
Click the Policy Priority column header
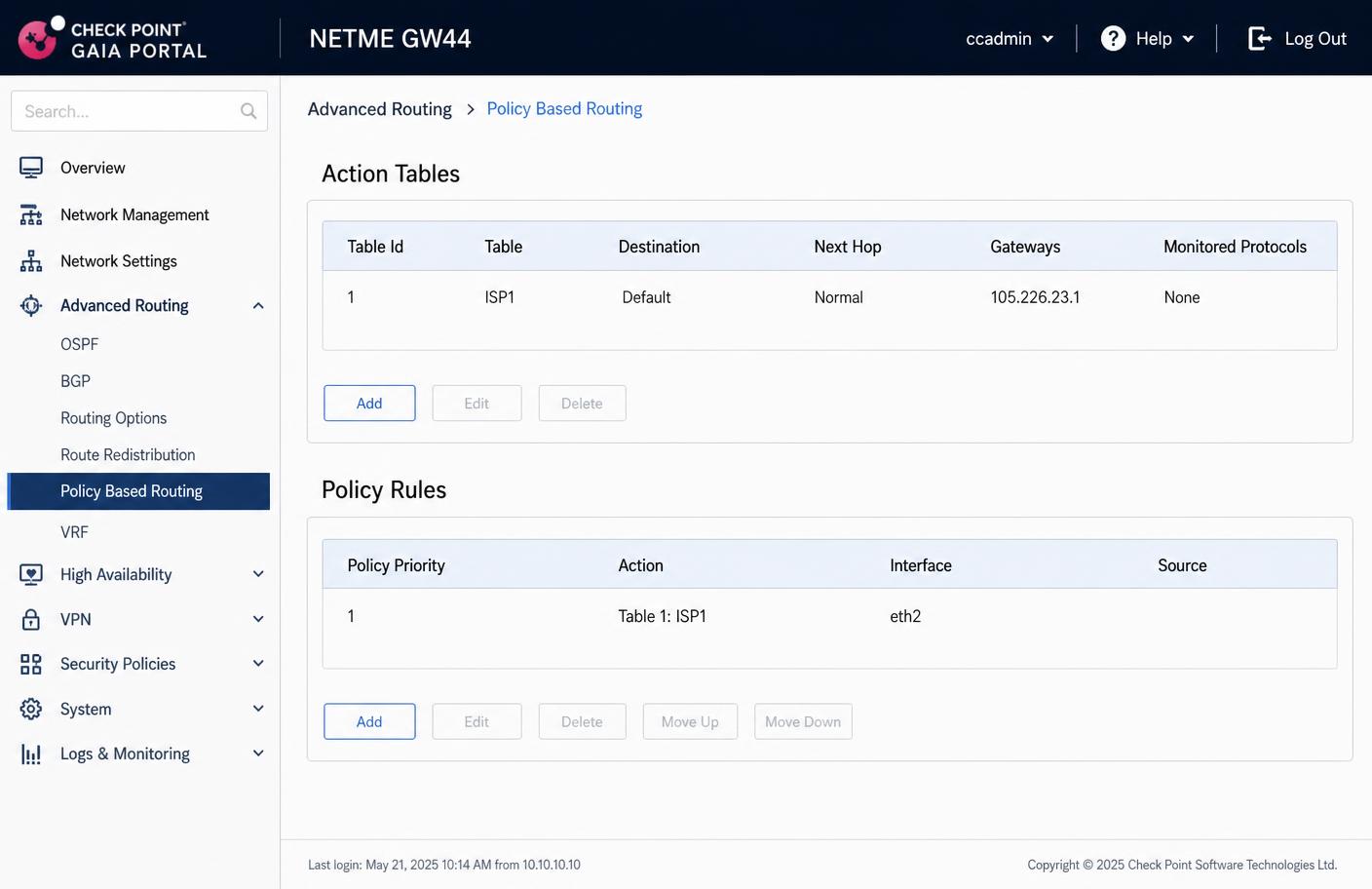pos(396,565)
